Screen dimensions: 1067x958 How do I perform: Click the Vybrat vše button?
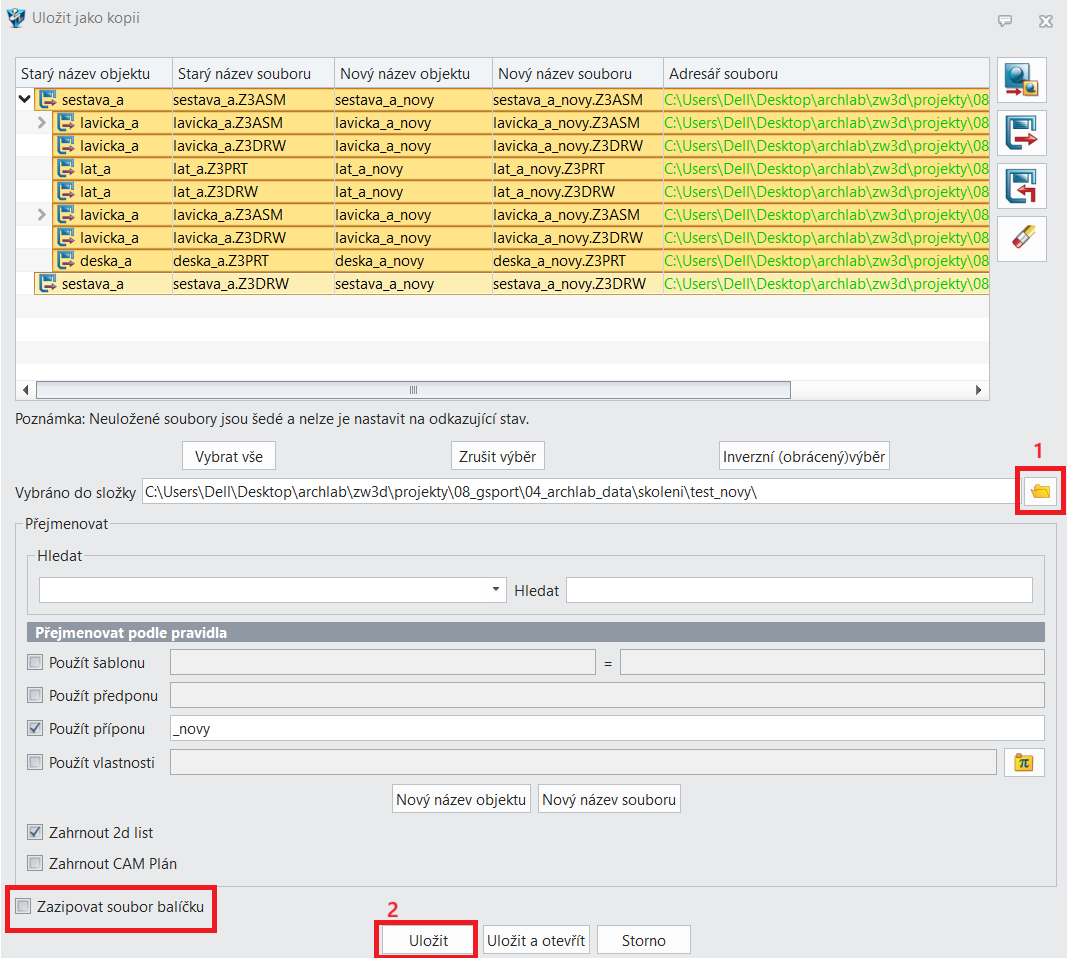[x=229, y=457]
